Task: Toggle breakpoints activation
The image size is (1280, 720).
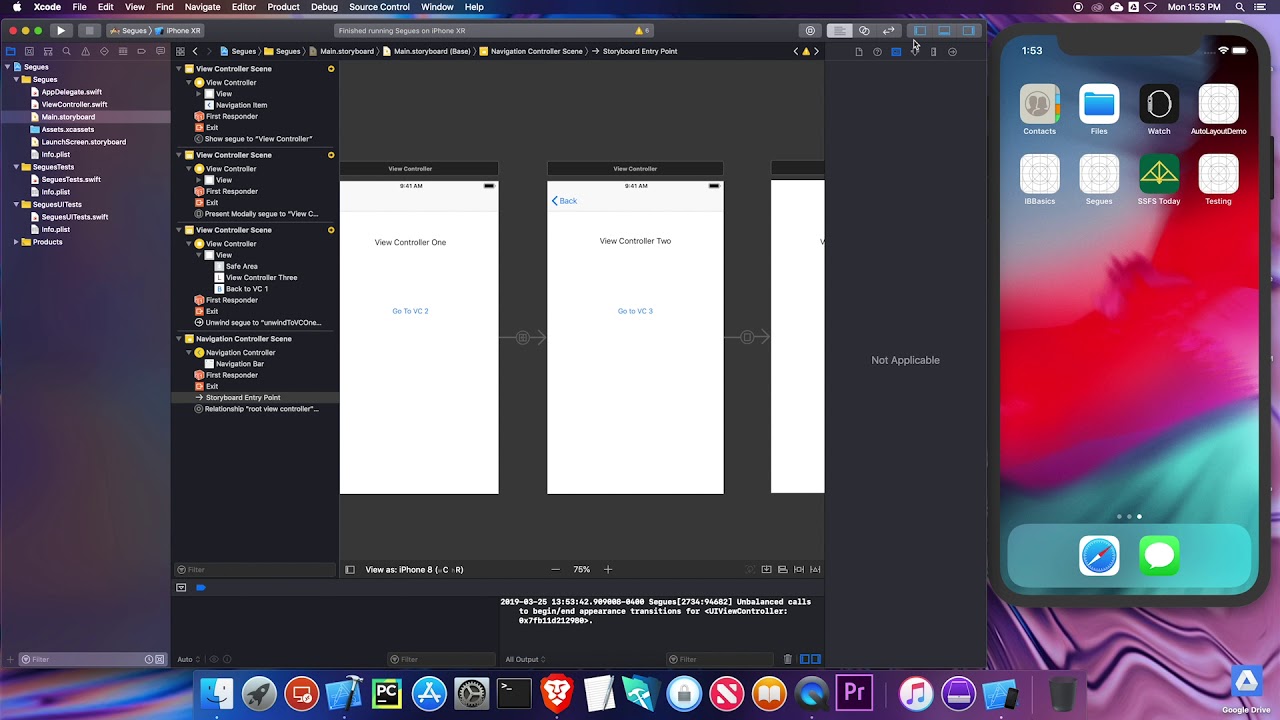Action: [200, 588]
